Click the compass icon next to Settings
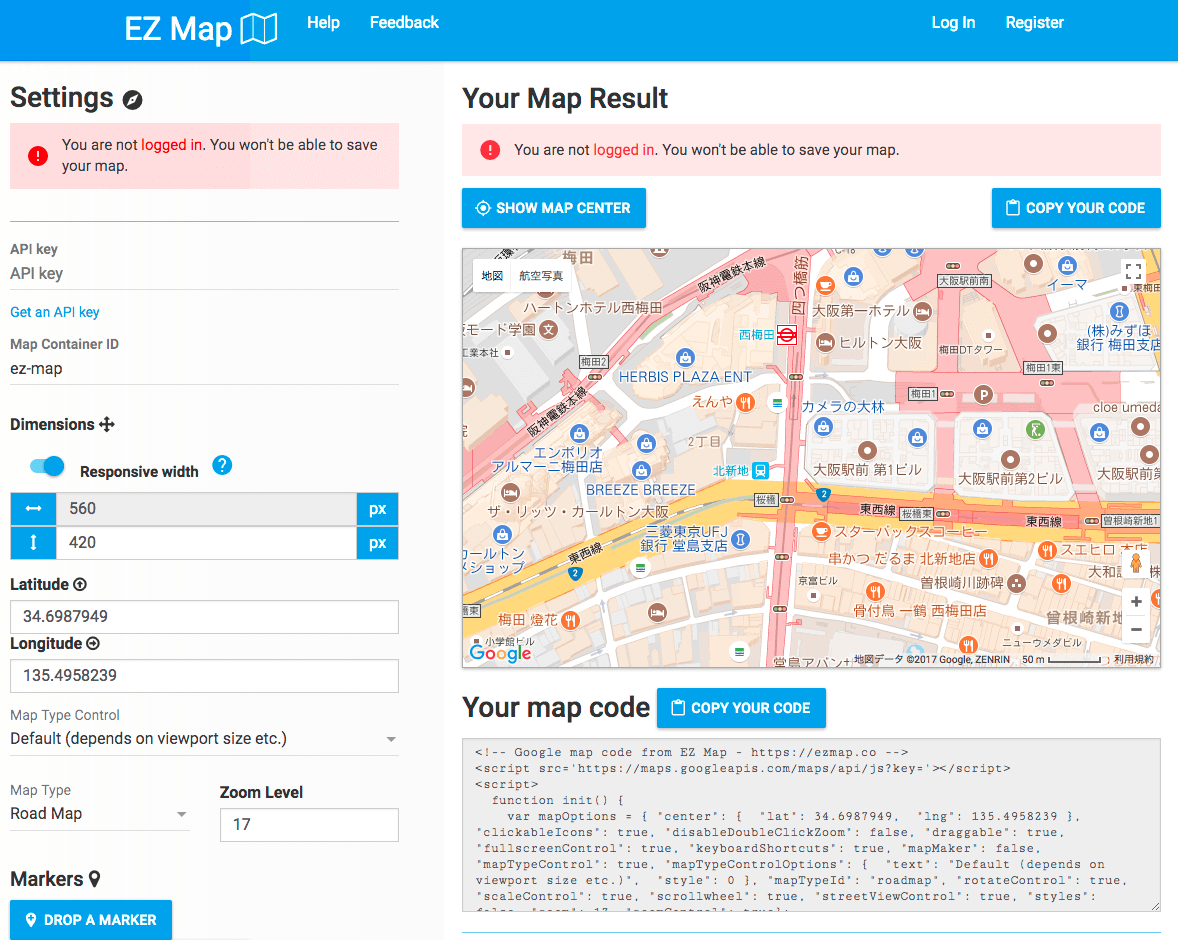 coord(132,100)
